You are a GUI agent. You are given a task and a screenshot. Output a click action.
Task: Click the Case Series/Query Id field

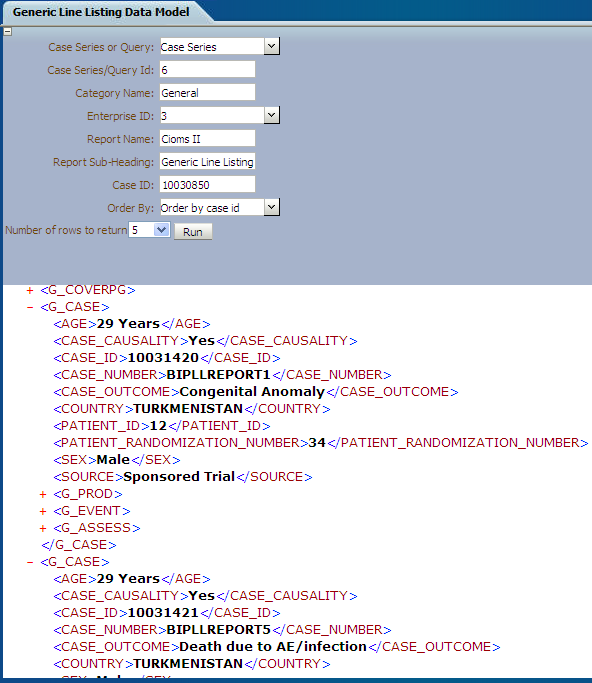click(x=207, y=70)
